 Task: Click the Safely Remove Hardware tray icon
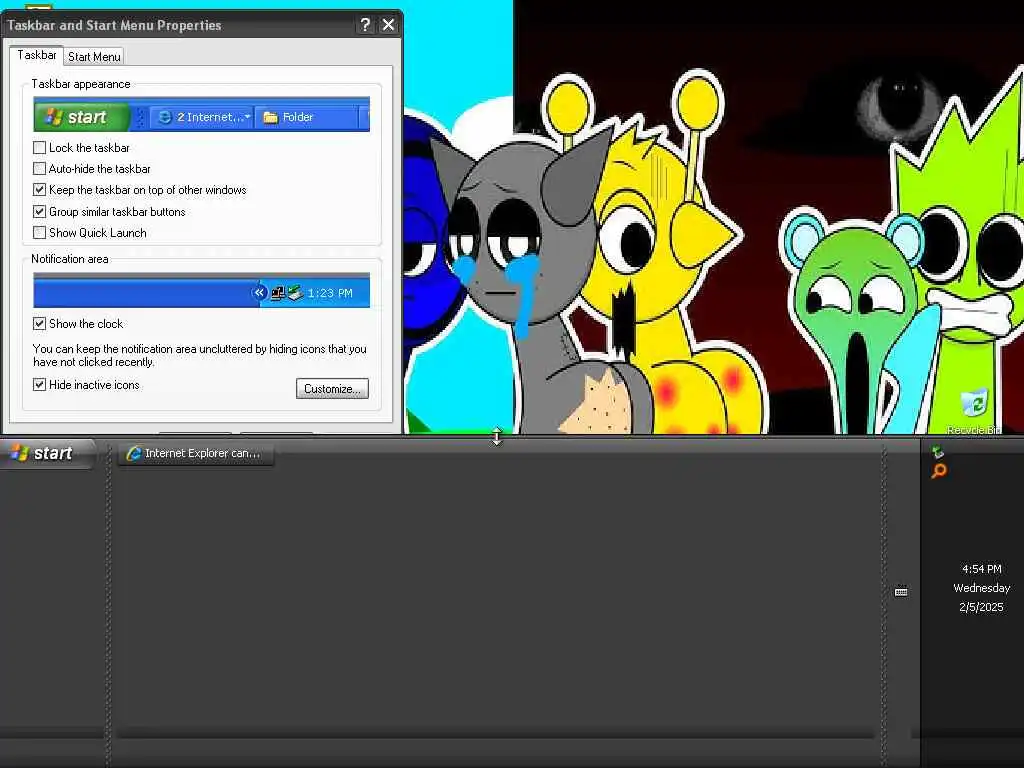[938, 452]
